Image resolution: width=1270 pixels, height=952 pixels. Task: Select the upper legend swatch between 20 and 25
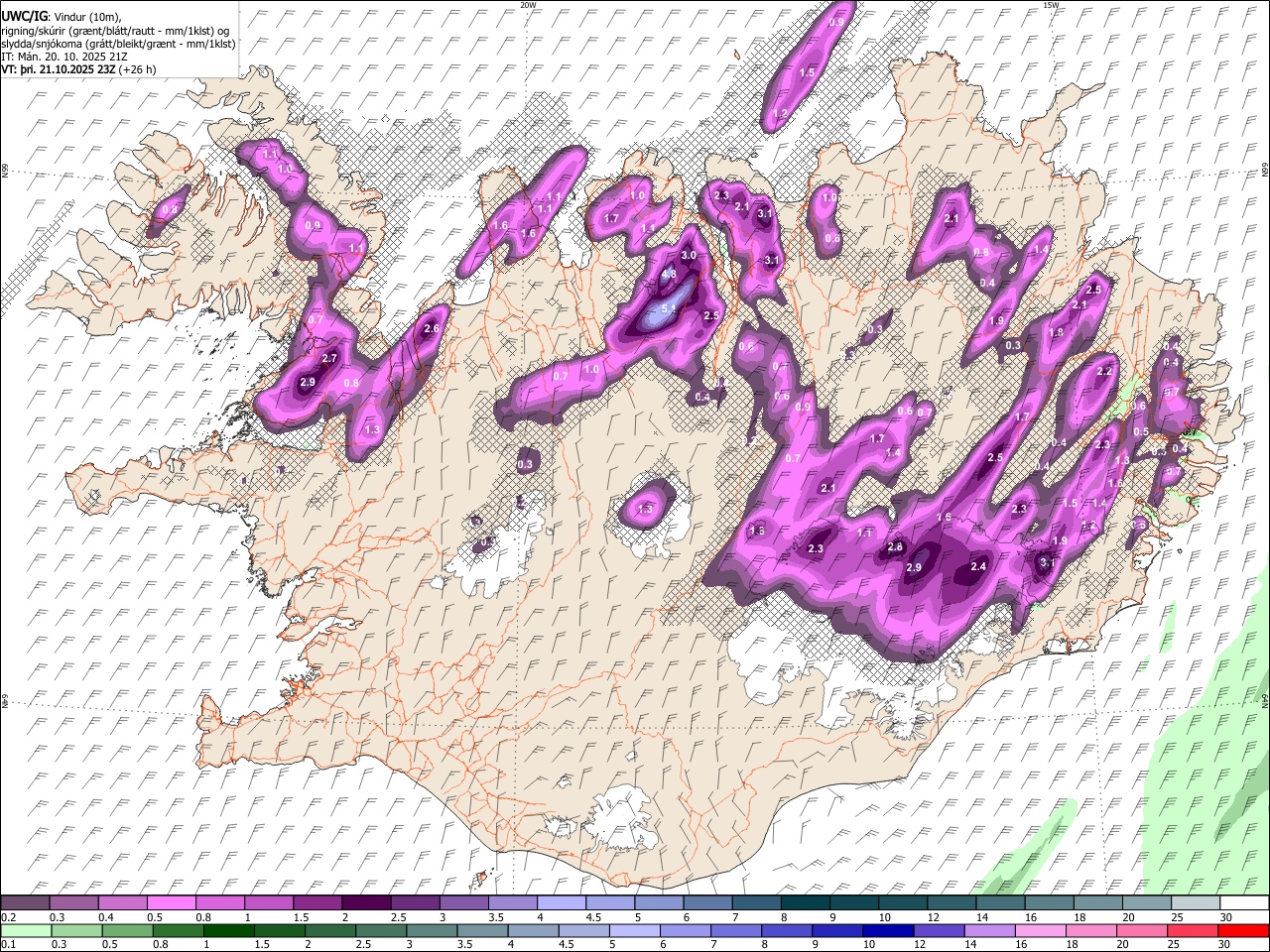tap(1145, 902)
